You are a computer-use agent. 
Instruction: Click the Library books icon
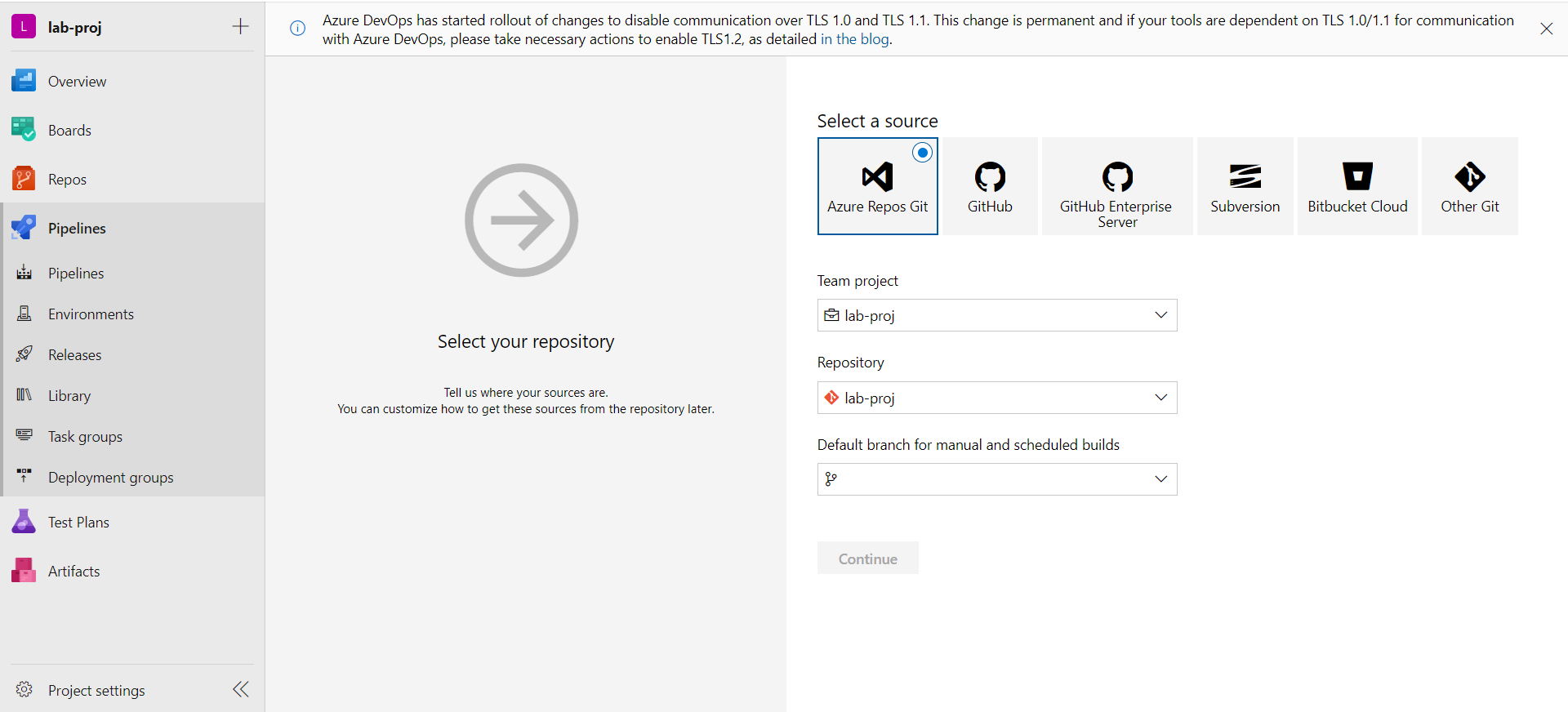[24, 395]
